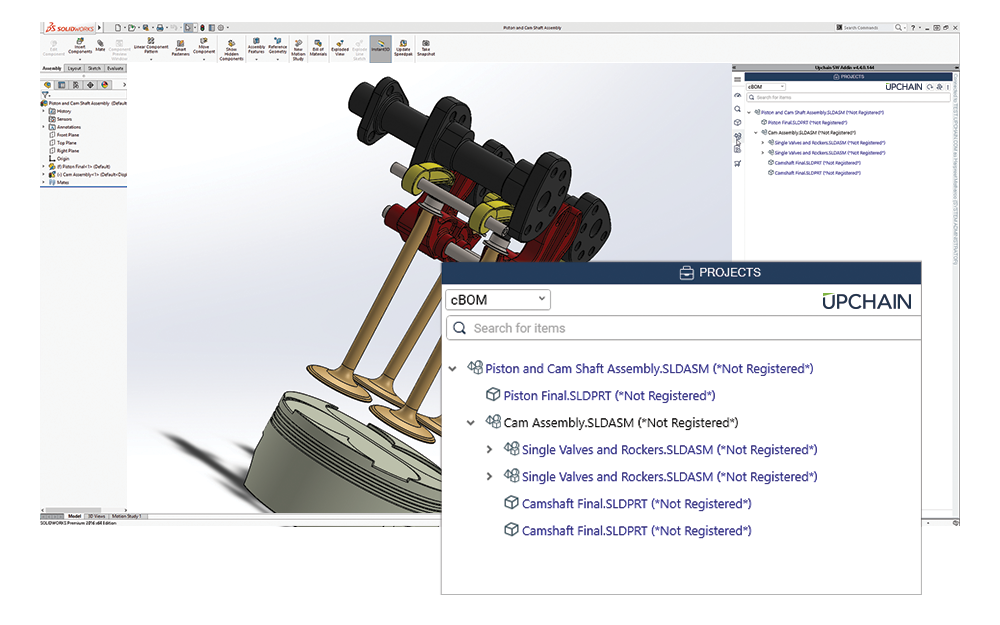This screenshot has height=625, width=1000.
Task: Select the second Camshaft Final.SLDPRT in the enlarged panel
Action: click(636, 531)
